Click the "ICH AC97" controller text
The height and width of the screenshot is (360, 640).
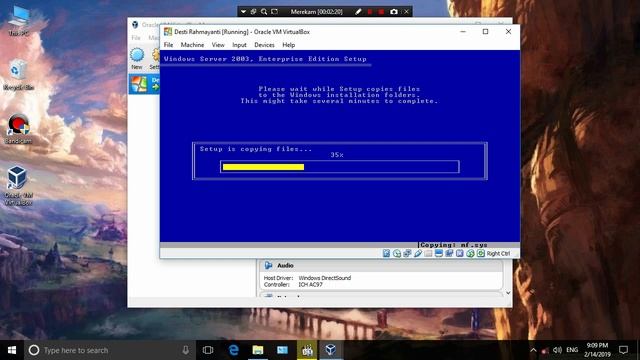[x=310, y=284]
